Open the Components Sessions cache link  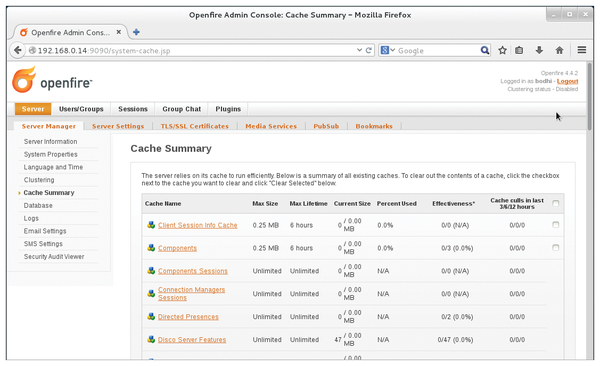(x=192, y=271)
